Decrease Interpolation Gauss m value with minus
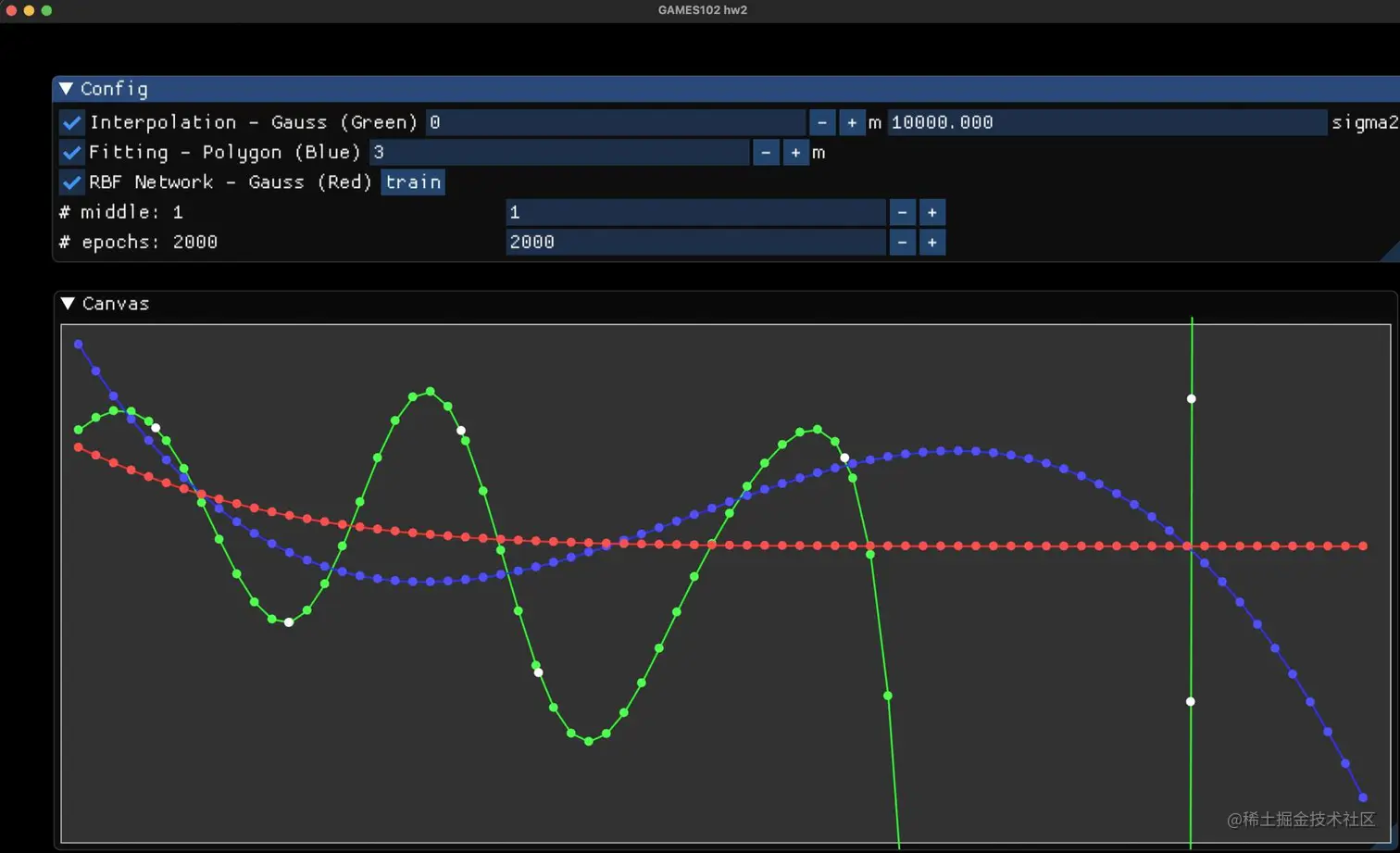Viewport: 1400px width, 853px height. click(x=822, y=122)
